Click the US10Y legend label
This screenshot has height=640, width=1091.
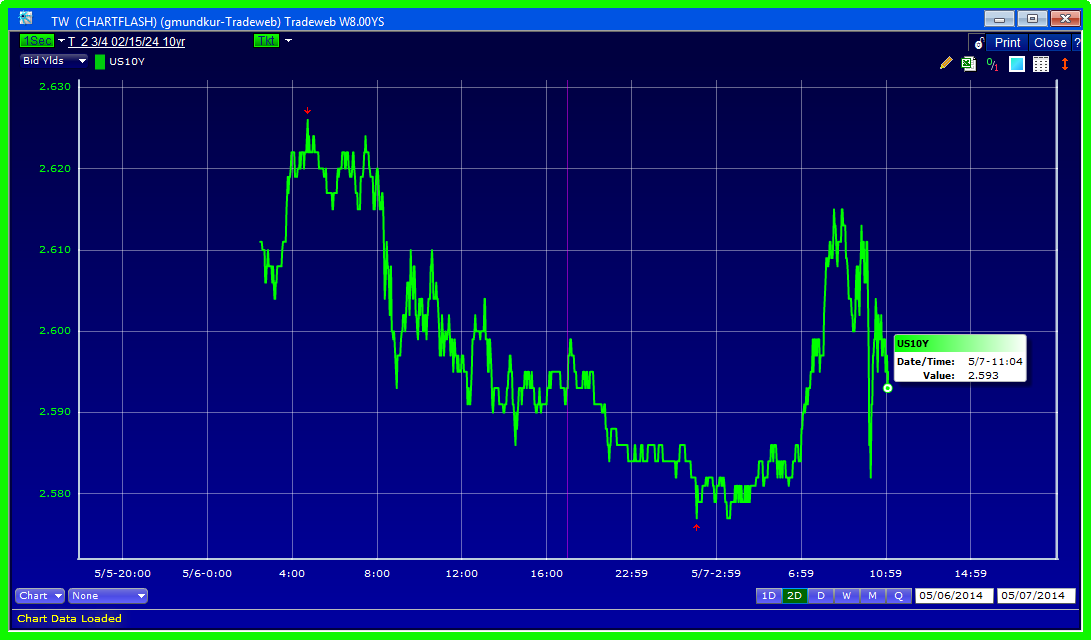pos(127,62)
